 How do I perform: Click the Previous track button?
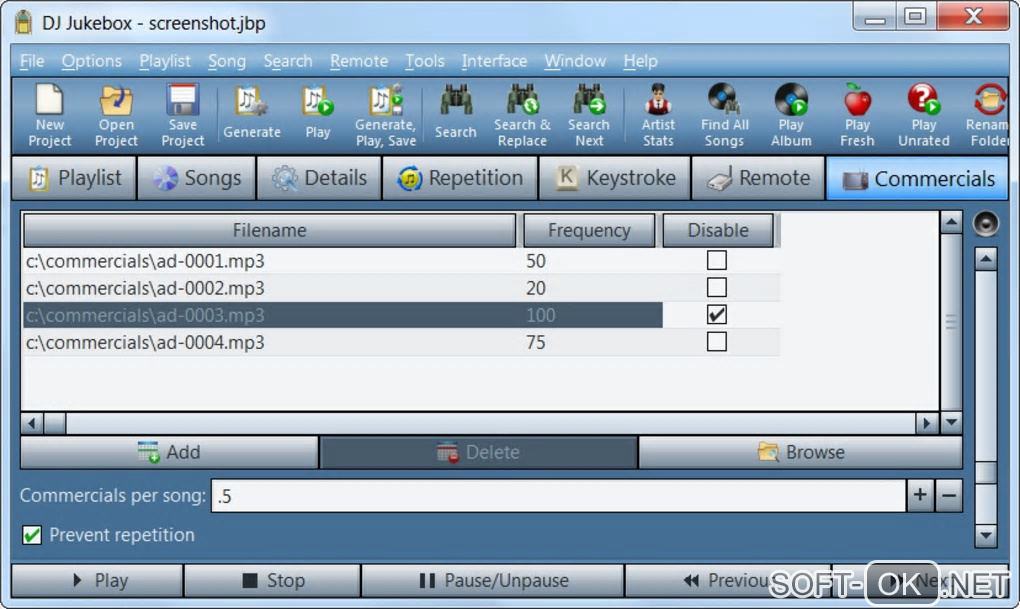(x=727, y=580)
